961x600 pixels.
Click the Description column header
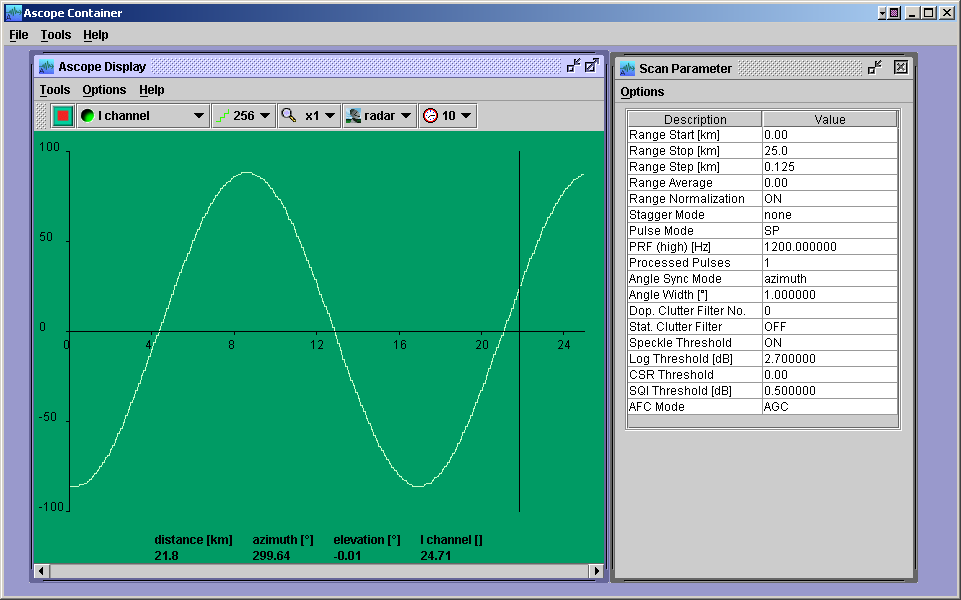click(695, 120)
